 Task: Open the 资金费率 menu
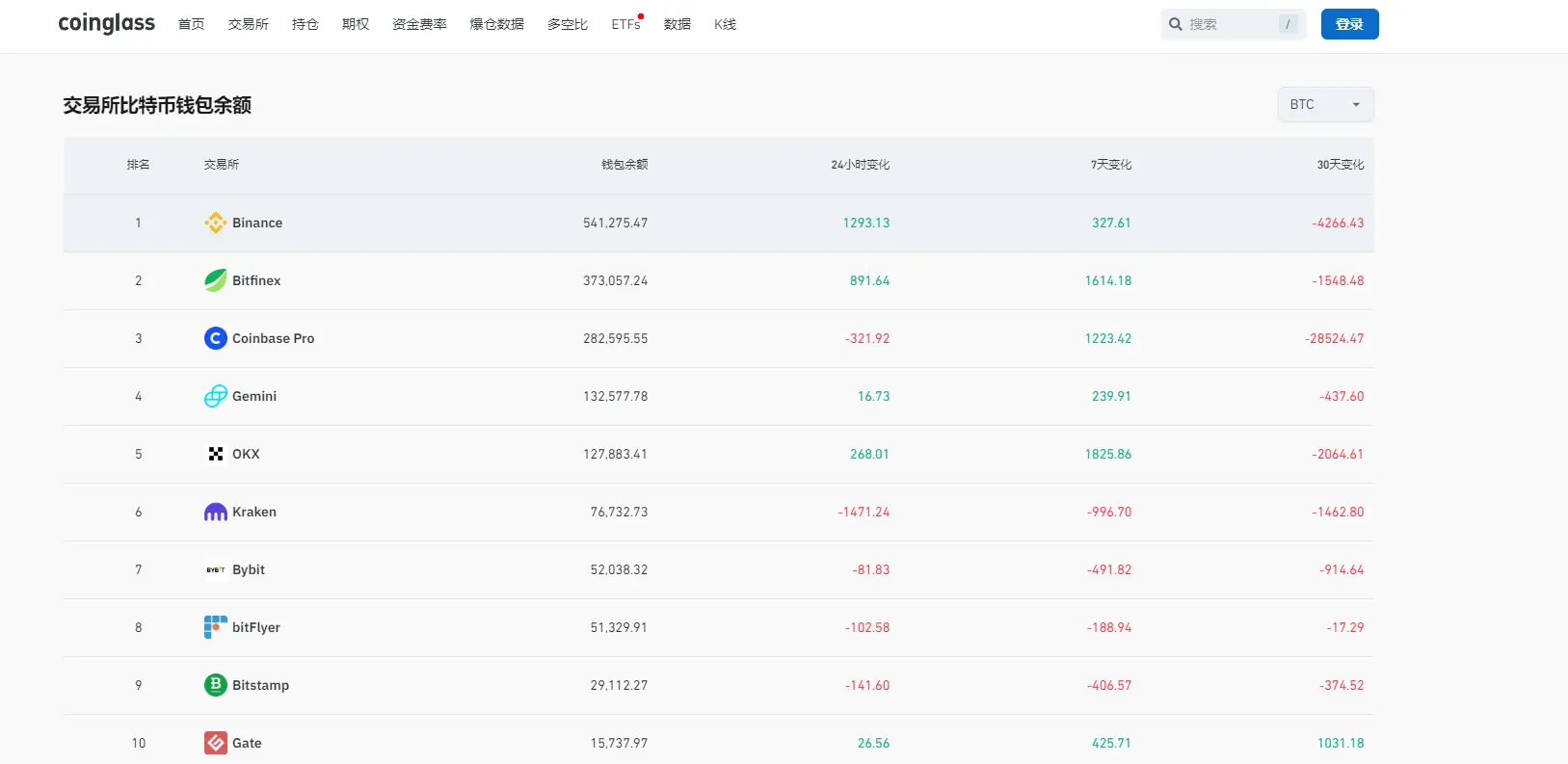point(419,24)
